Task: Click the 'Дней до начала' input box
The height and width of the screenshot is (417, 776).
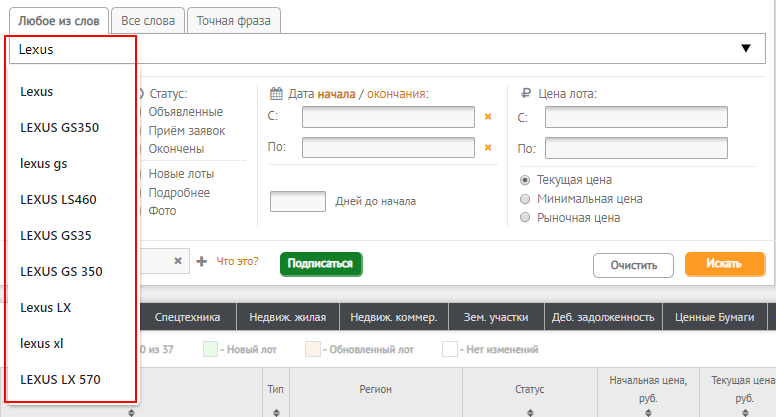Action: (298, 201)
